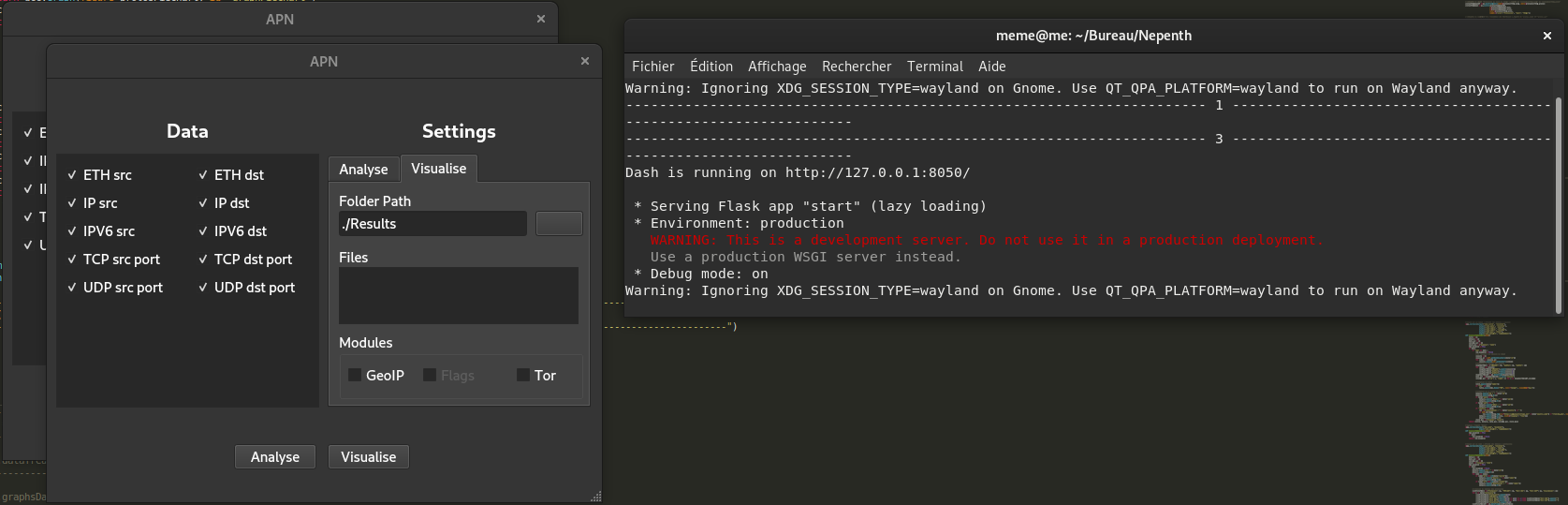Toggle the IPV6 dst checkbox
Screen dimensions: 1568x505
coord(232,231)
